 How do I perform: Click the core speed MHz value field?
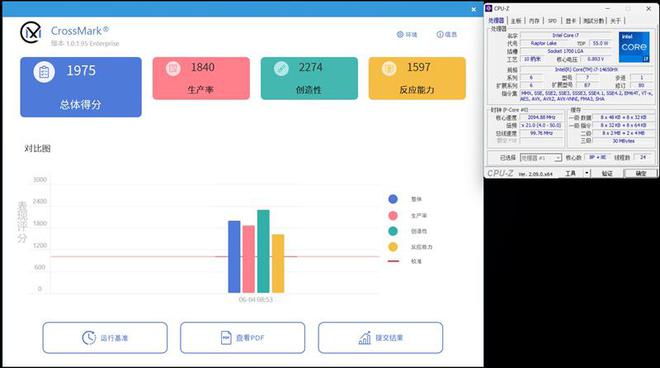pyautogui.click(x=541, y=117)
